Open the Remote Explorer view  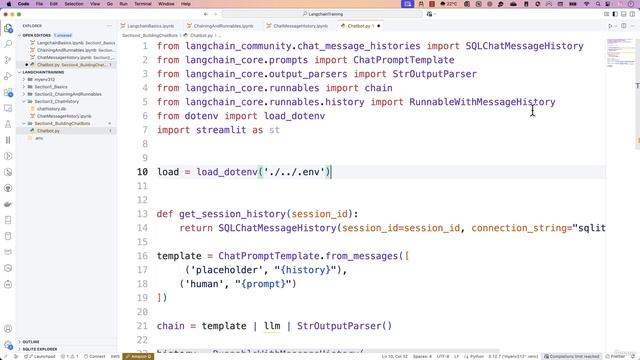[x=8, y=108]
